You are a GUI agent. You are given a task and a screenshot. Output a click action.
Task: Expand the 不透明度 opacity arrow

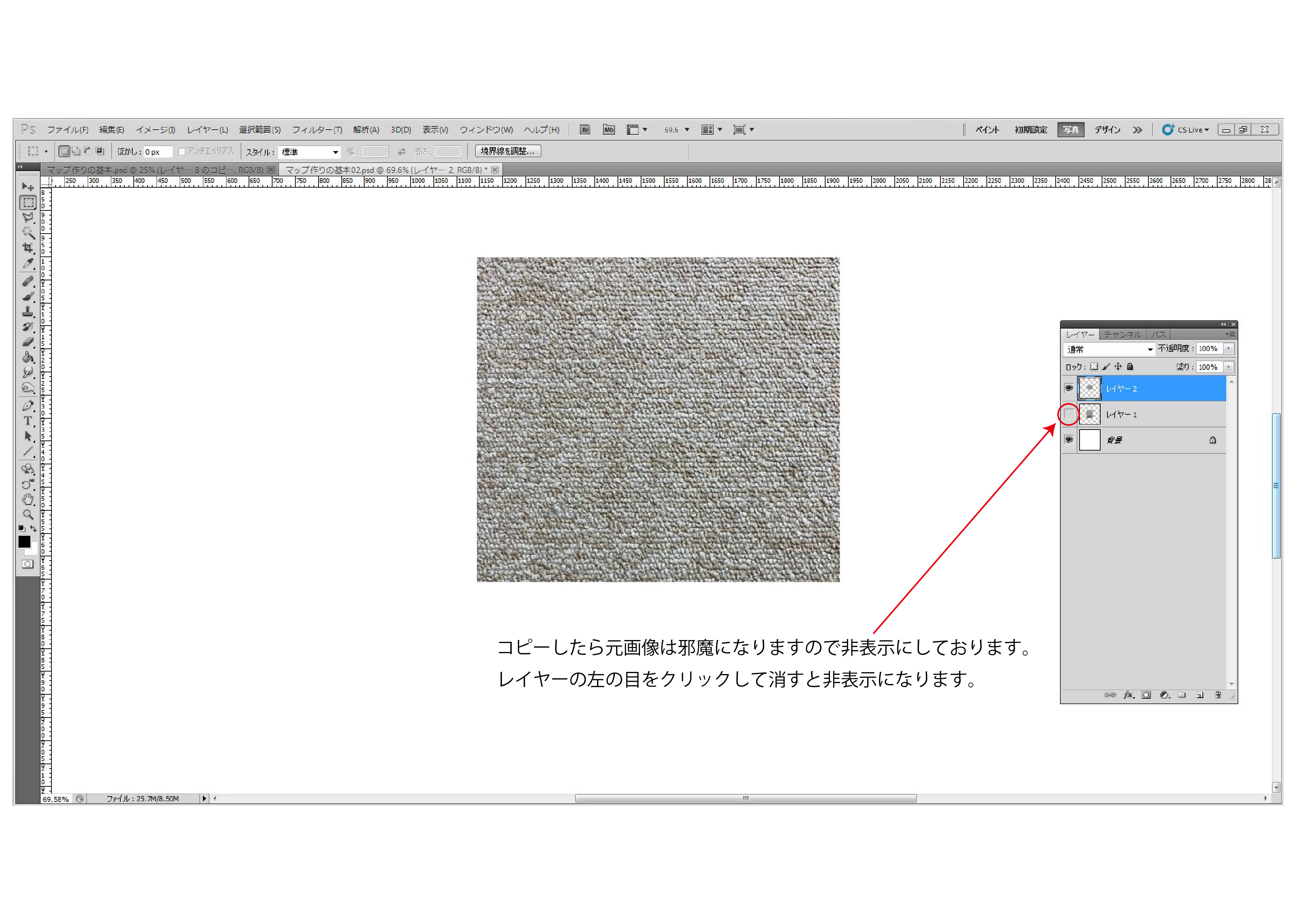1229,348
